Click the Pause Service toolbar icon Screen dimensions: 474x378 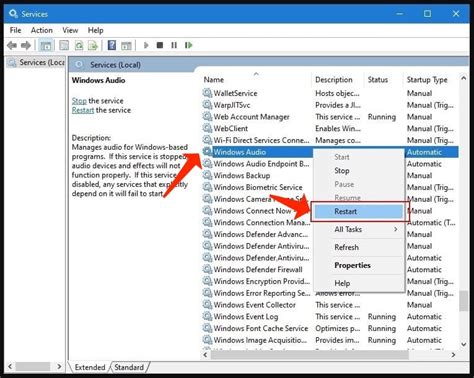point(174,45)
